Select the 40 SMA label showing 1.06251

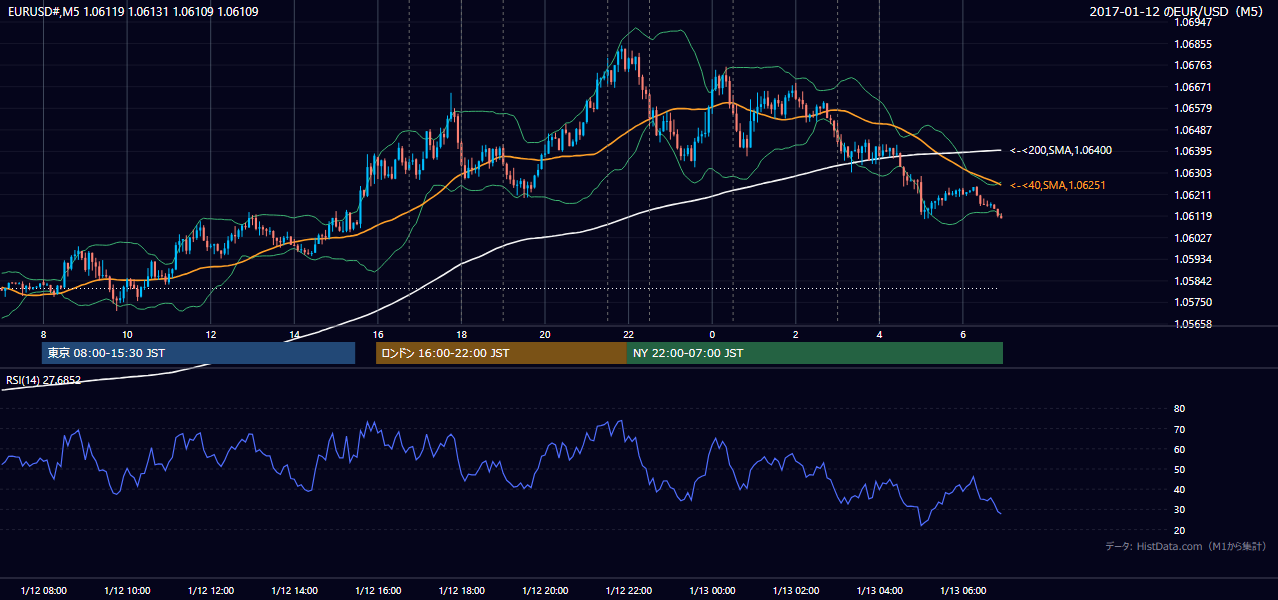point(1057,185)
